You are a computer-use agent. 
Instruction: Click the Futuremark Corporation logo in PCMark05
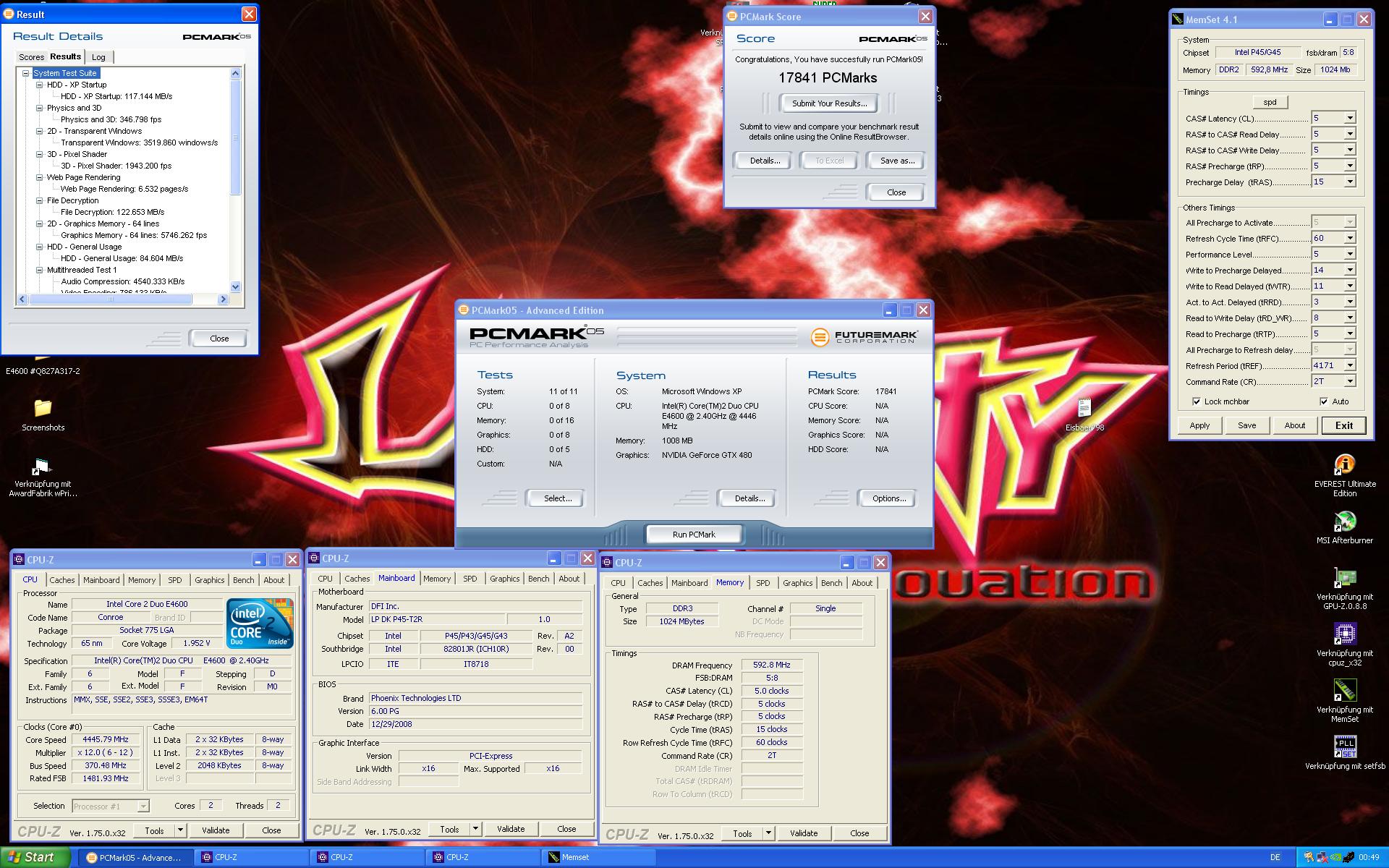click(x=865, y=337)
